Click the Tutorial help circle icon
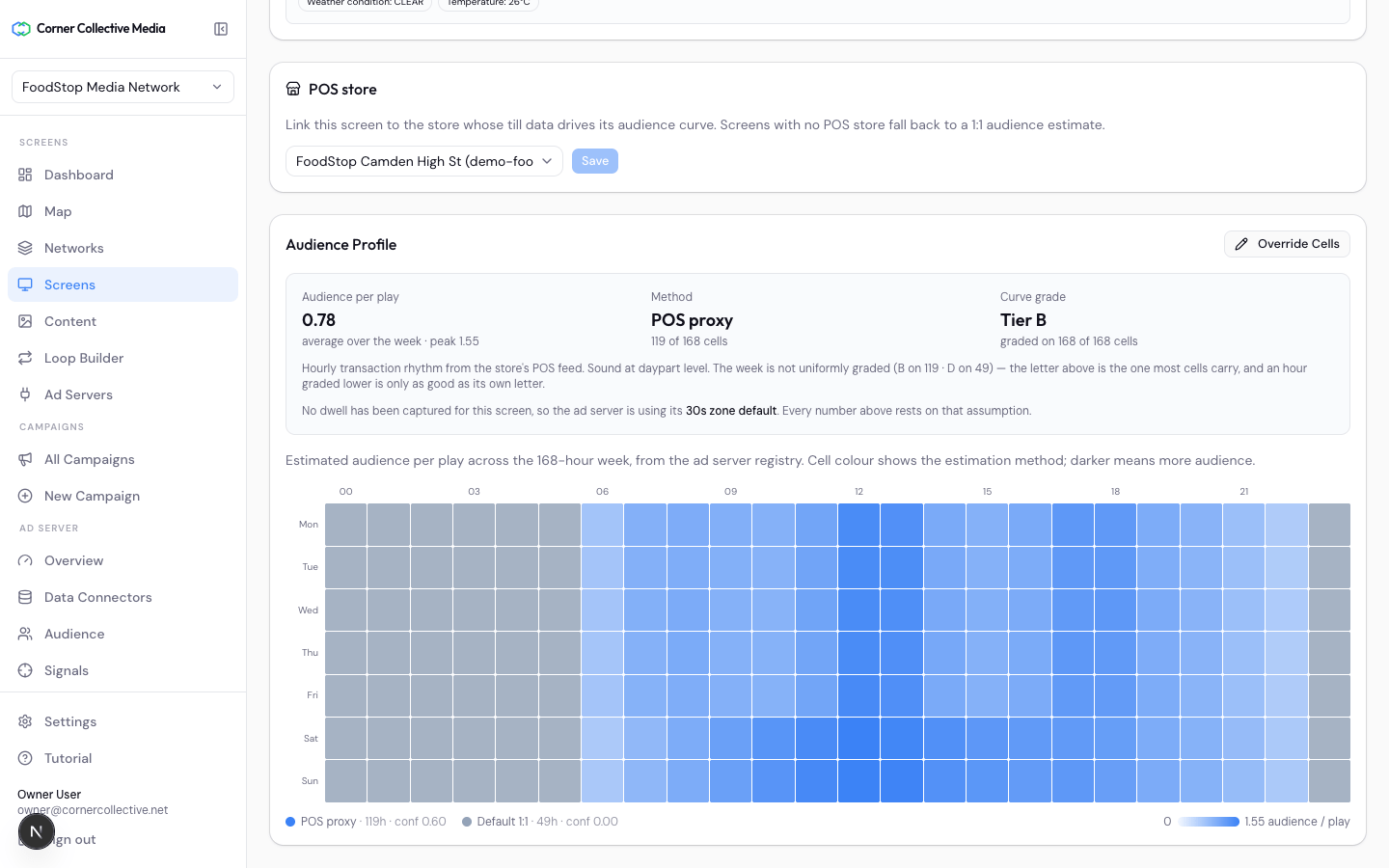1389x868 pixels. tap(25, 758)
